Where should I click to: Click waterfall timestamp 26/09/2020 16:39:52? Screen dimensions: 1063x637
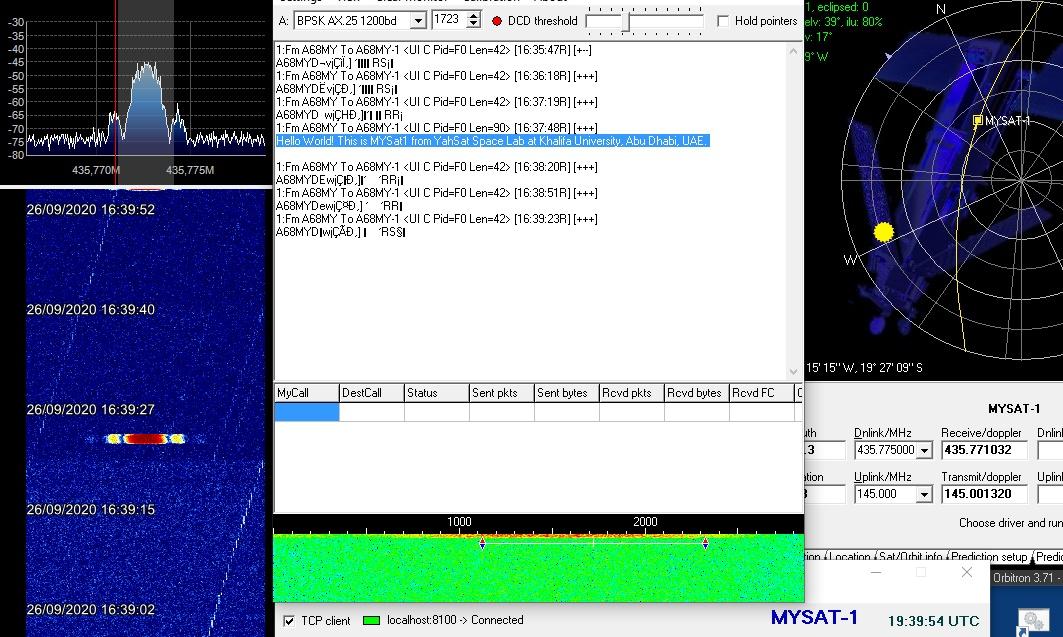coord(91,210)
